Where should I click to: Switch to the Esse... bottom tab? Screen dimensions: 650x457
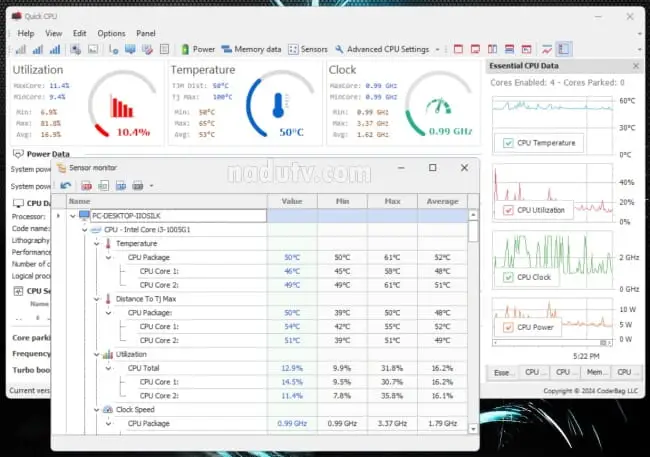[502, 372]
